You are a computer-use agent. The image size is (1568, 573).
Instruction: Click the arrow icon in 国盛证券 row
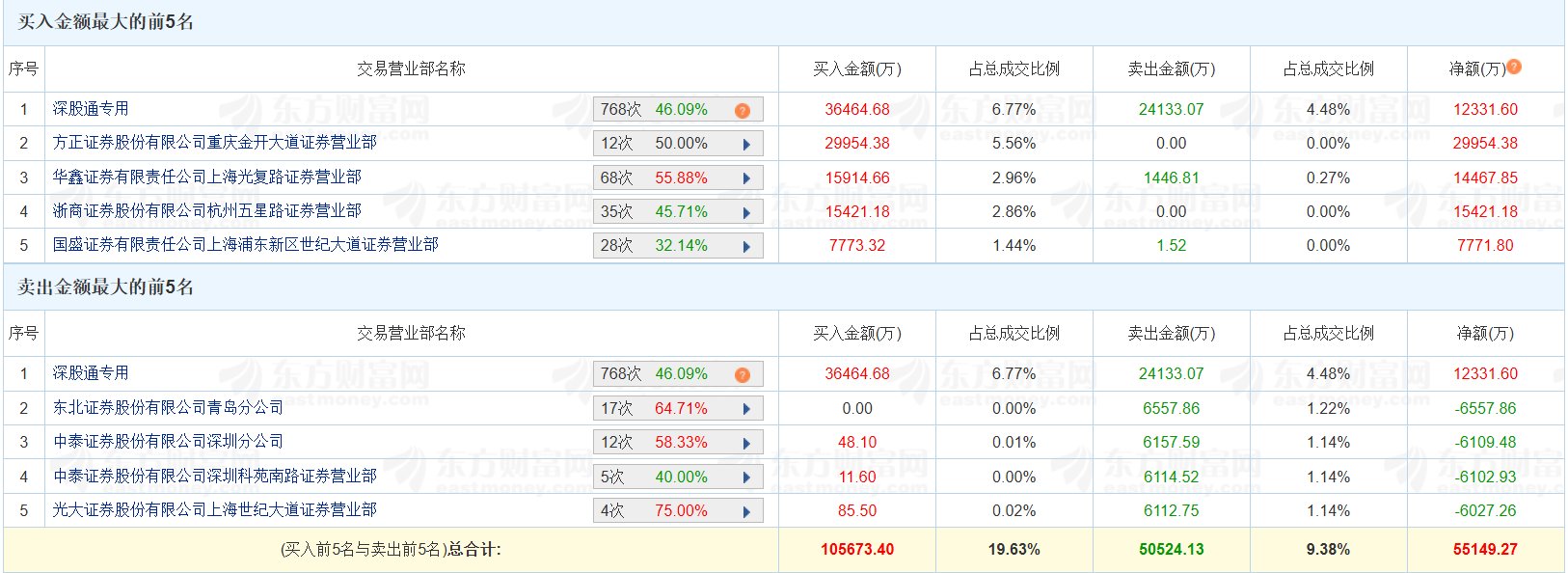click(746, 247)
